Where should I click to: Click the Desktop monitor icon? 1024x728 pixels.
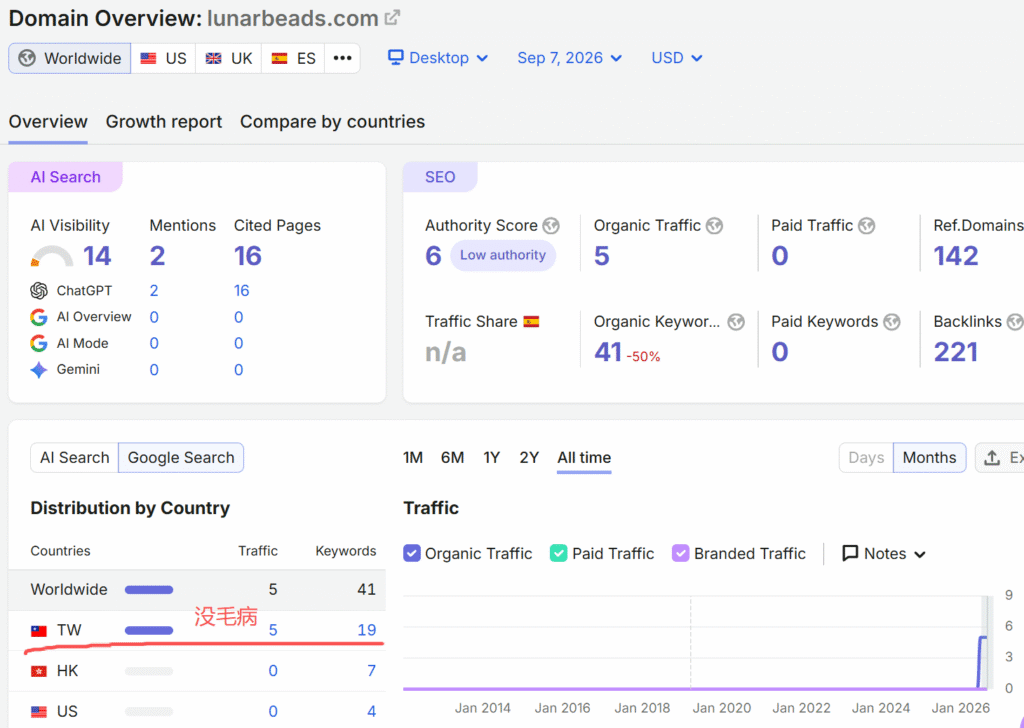(x=395, y=57)
